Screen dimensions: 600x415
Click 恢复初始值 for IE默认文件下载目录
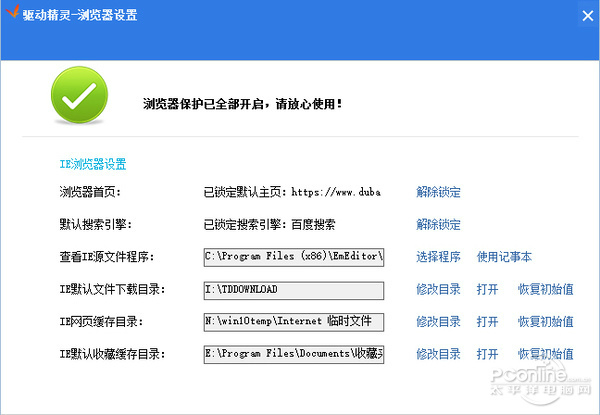546,289
